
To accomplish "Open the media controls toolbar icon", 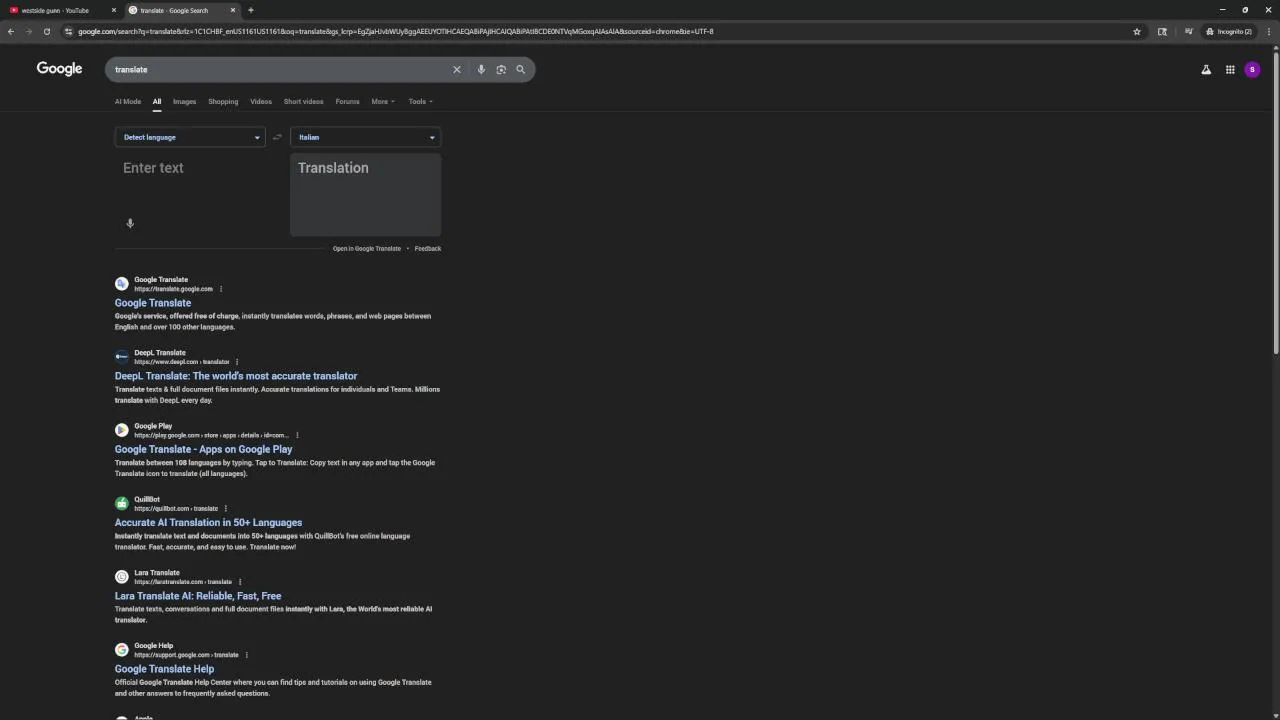I will pyautogui.click(x=1188, y=31).
